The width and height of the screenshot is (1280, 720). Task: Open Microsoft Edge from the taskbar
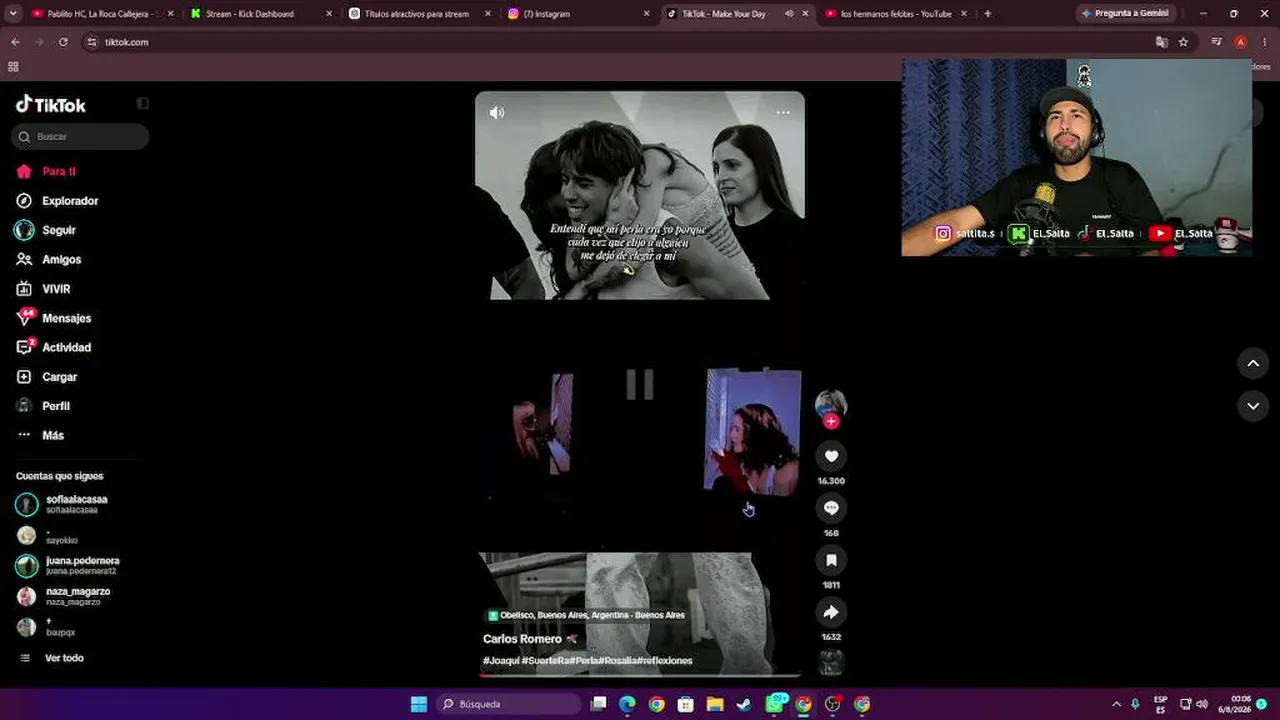(x=627, y=704)
